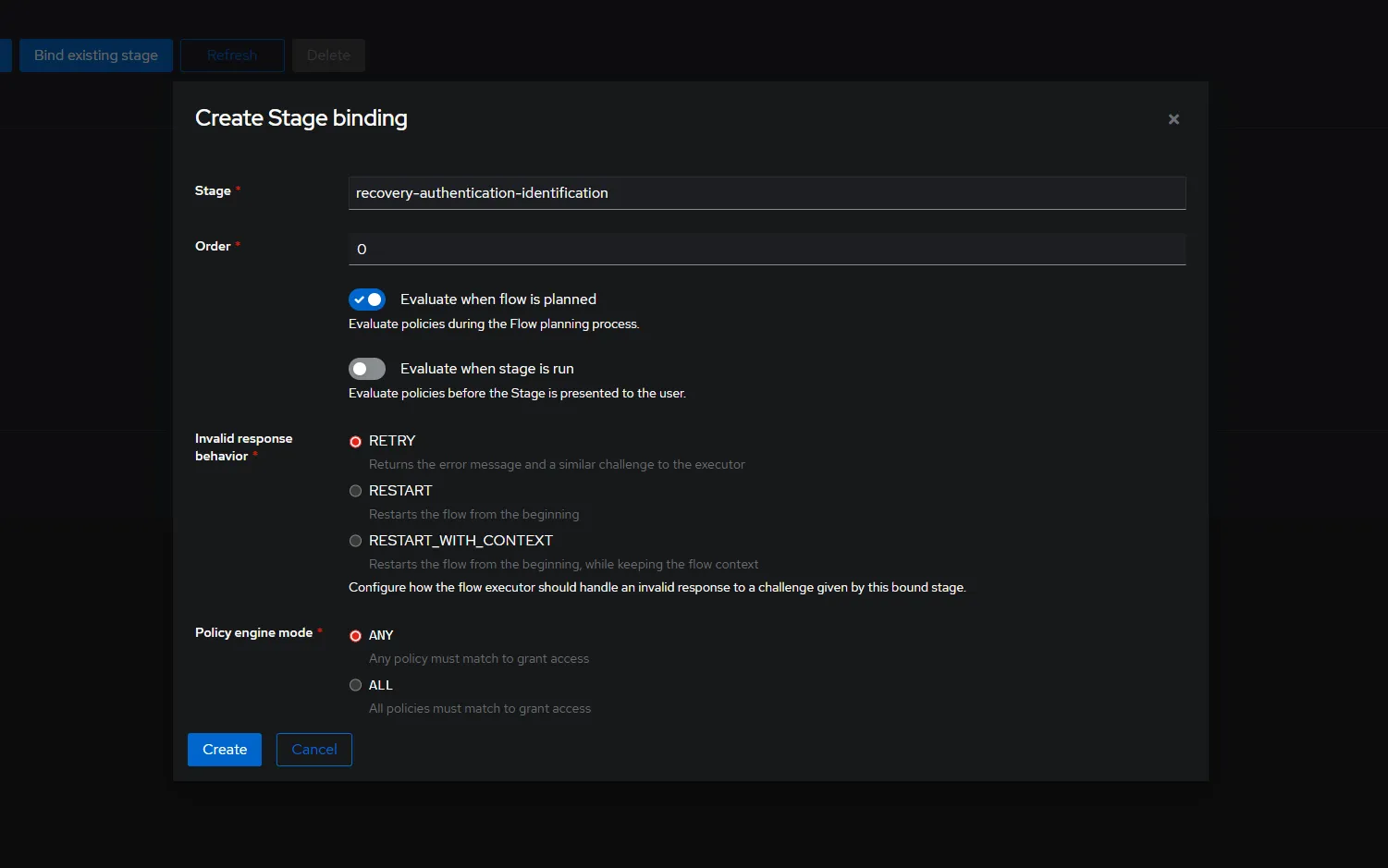Switch policy engine mode to ALL
The image size is (1388, 868).
(x=355, y=685)
